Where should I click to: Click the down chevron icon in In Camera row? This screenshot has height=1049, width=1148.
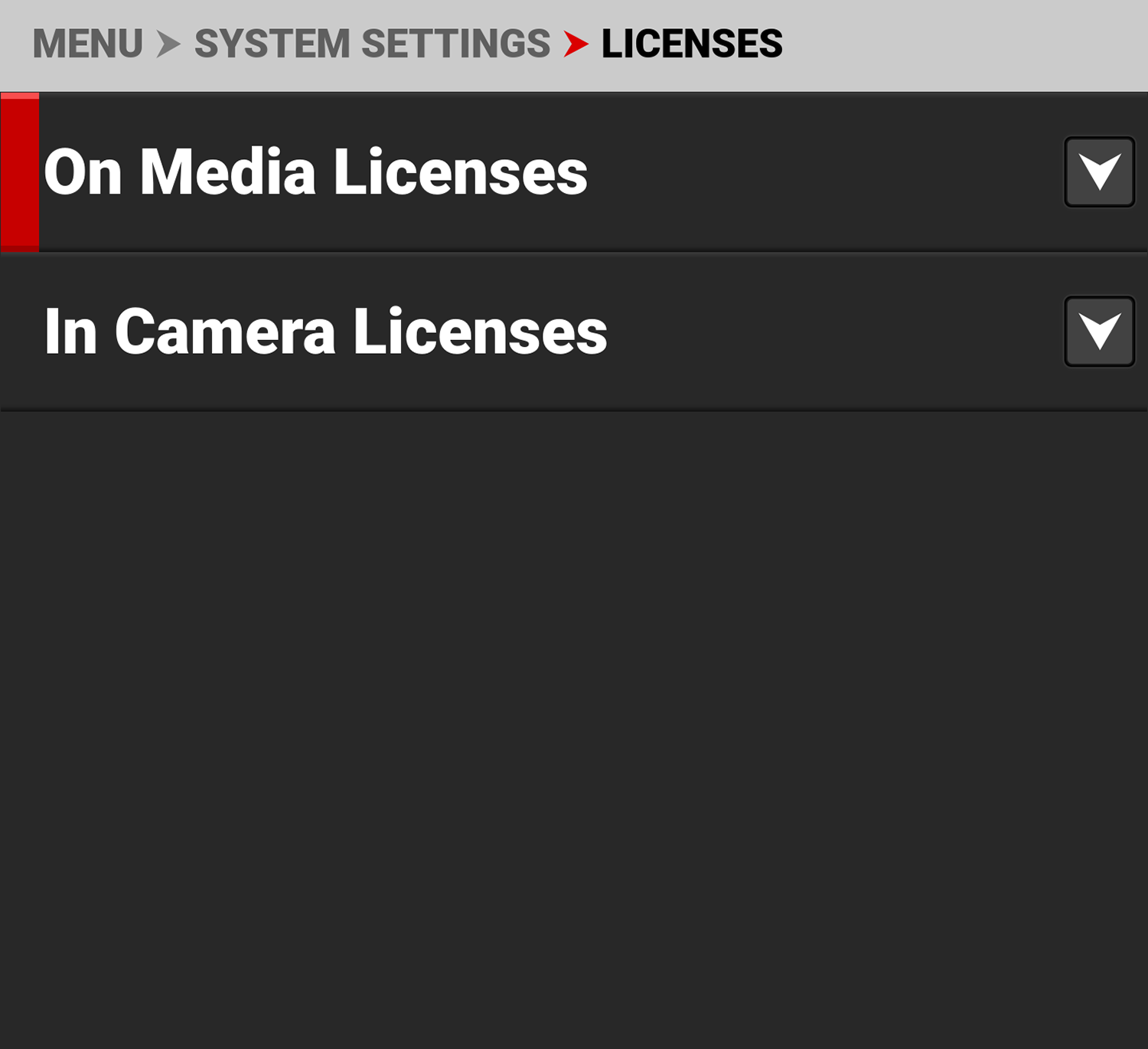tap(1100, 330)
